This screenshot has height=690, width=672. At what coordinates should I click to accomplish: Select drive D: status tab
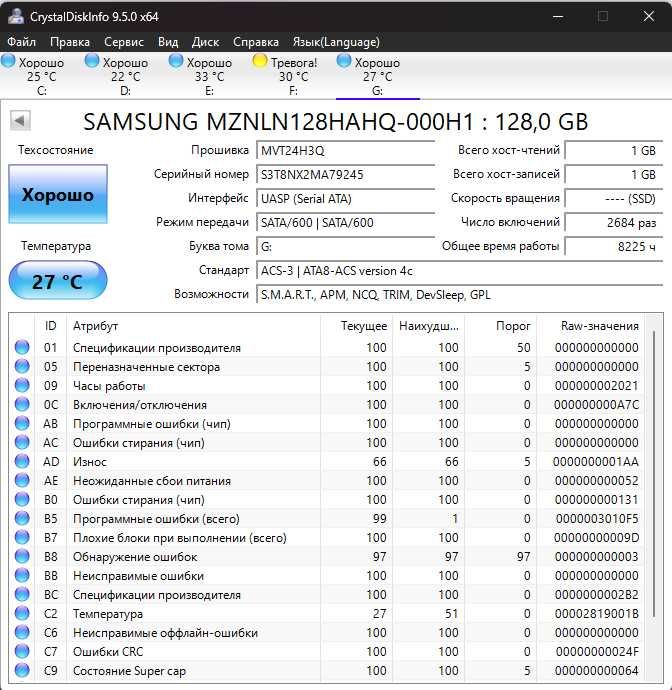click(x=125, y=76)
